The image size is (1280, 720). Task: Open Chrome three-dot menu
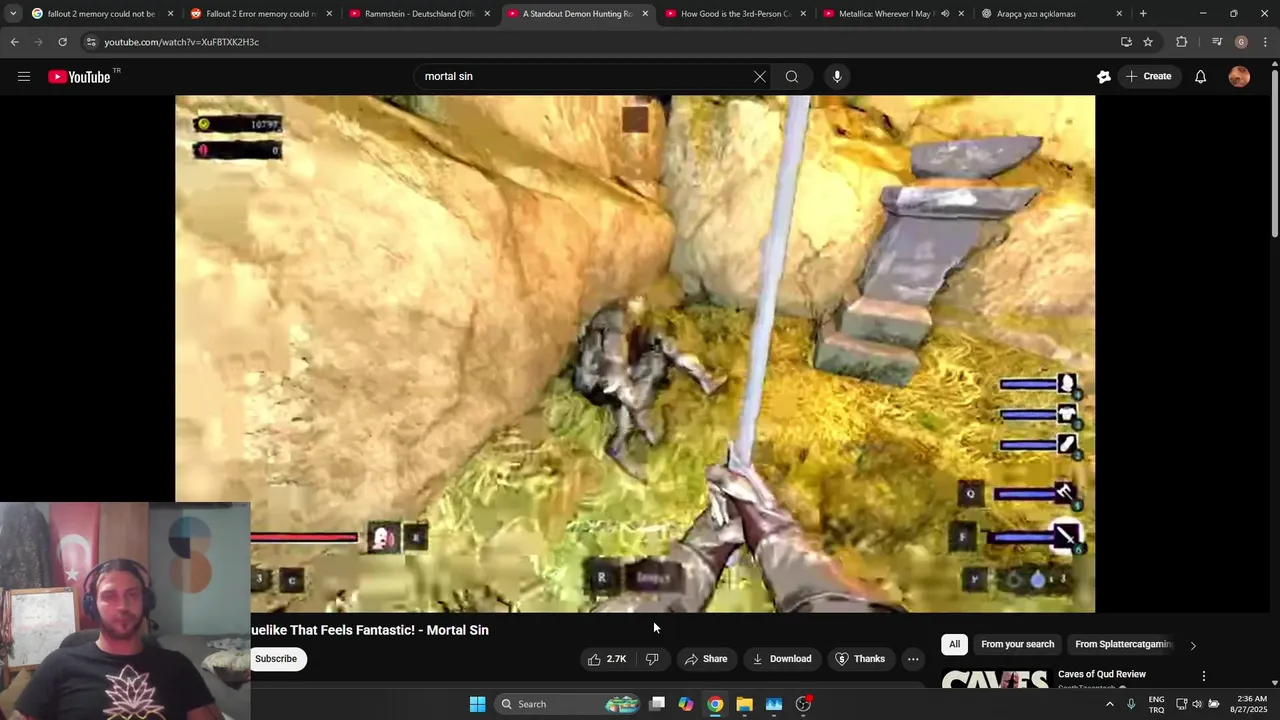point(1265,42)
